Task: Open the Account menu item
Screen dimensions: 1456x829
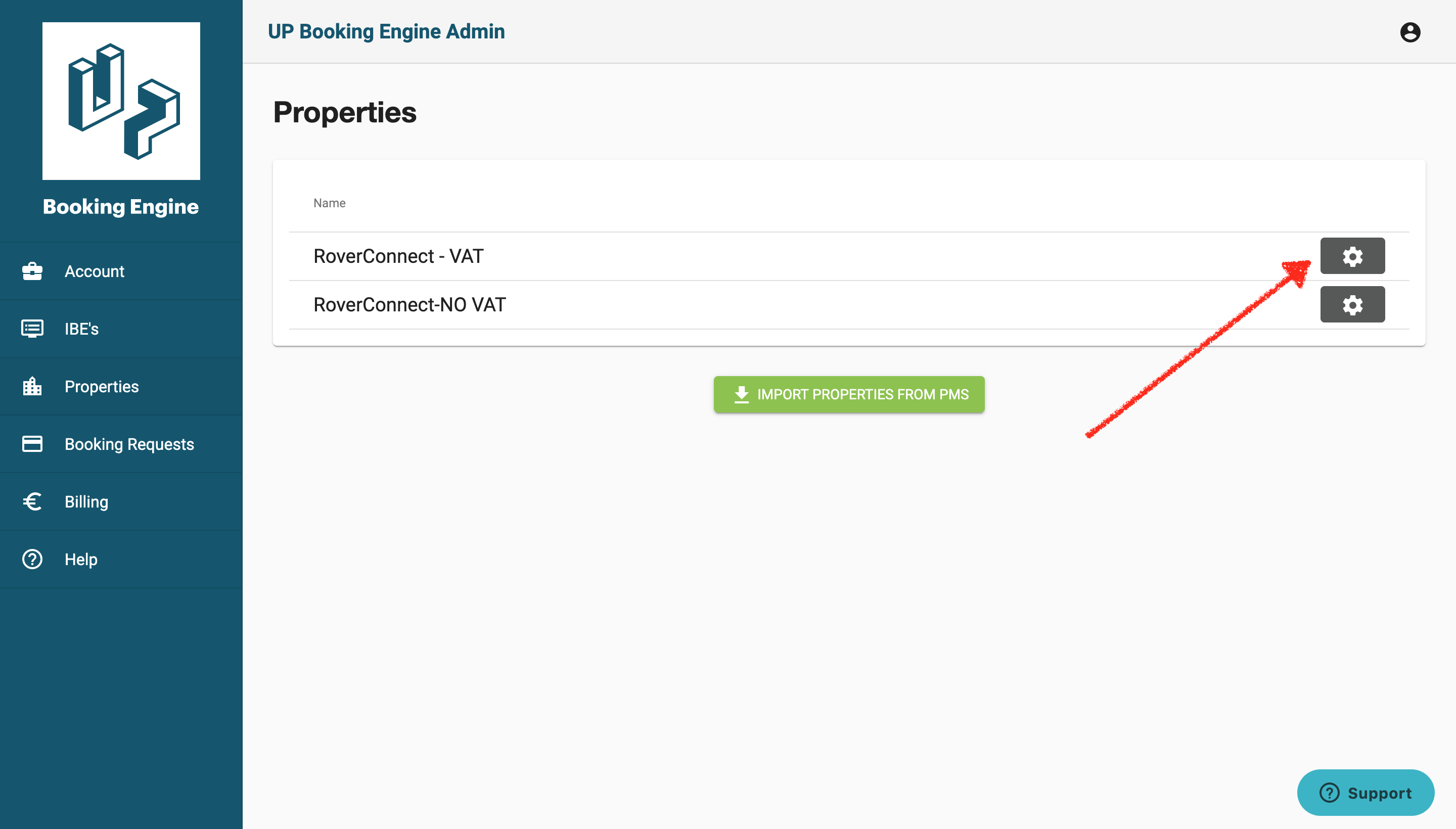Action: click(121, 271)
